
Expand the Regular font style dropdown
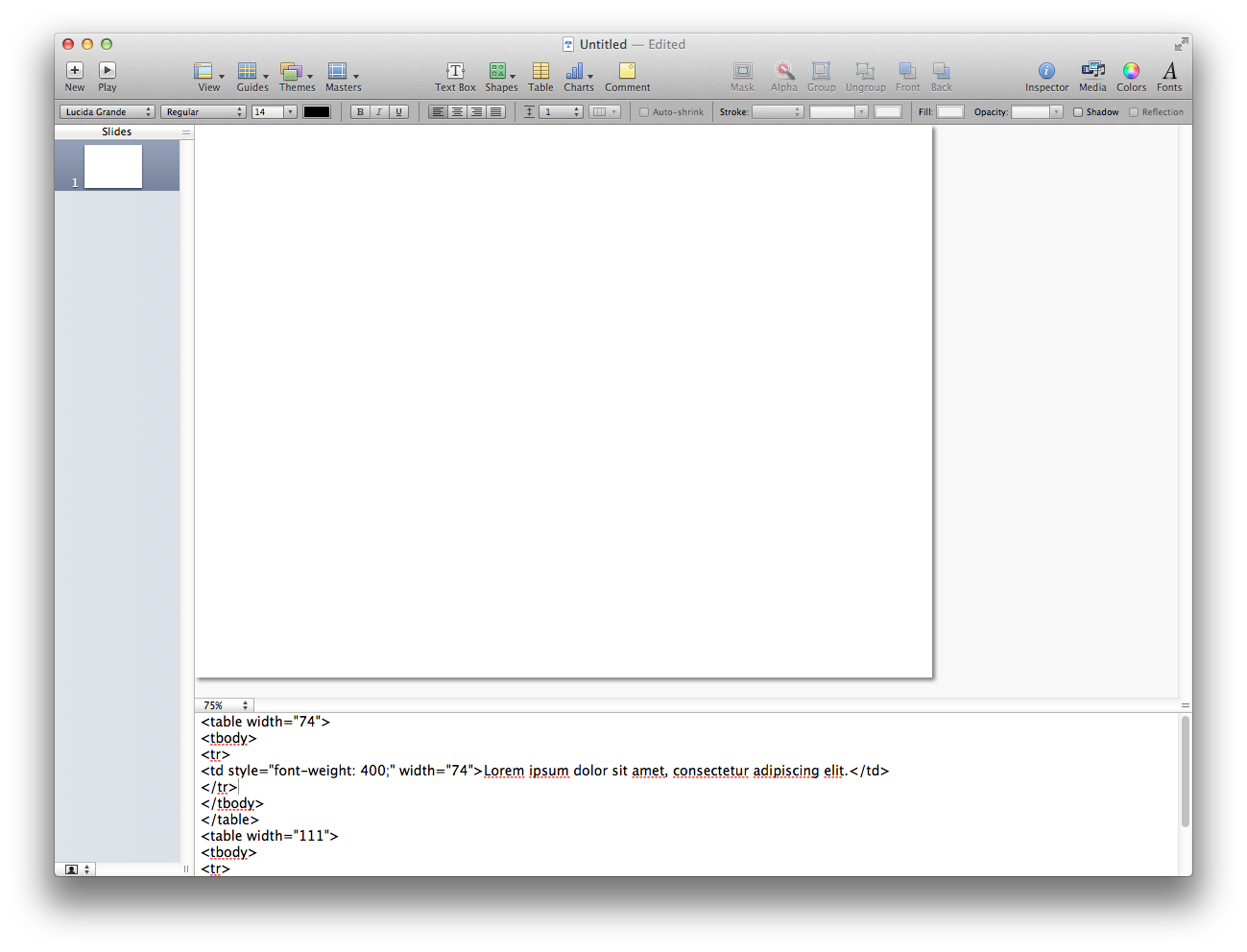[x=203, y=112]
